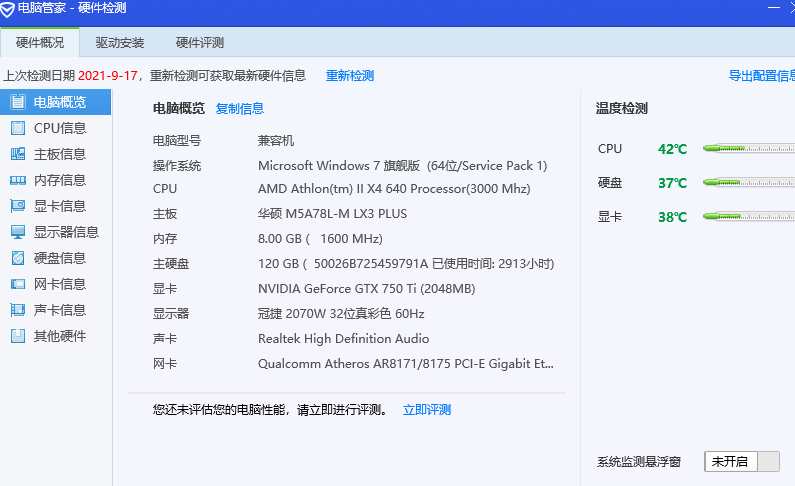
Task: Select the CPU信息 label in the sidebar
Action: [60, 128]
